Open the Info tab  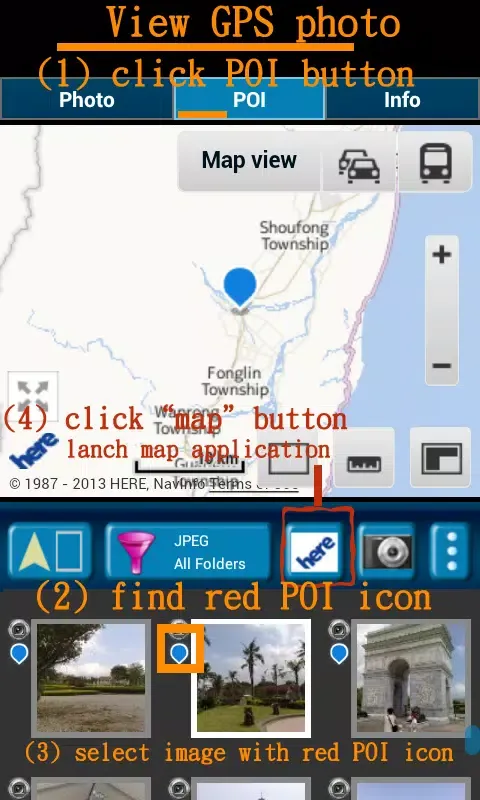pos(402,99)
